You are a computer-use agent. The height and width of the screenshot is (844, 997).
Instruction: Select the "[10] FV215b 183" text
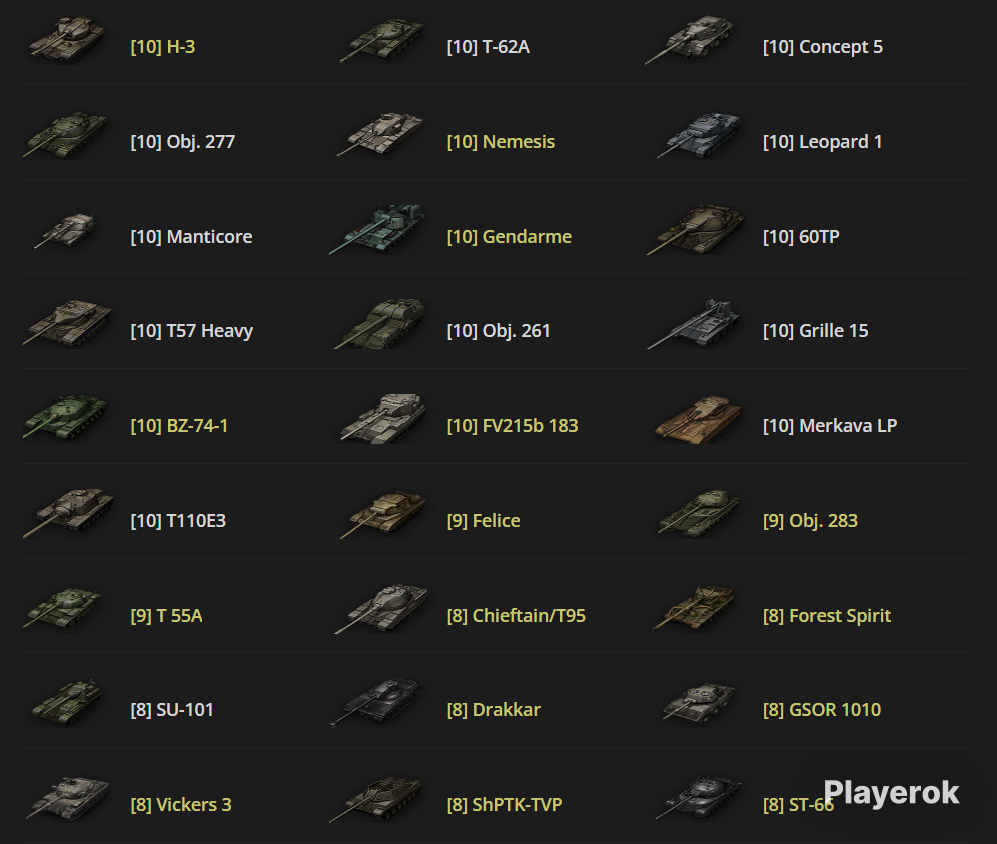pyautogui.click(x=512, y=425)
